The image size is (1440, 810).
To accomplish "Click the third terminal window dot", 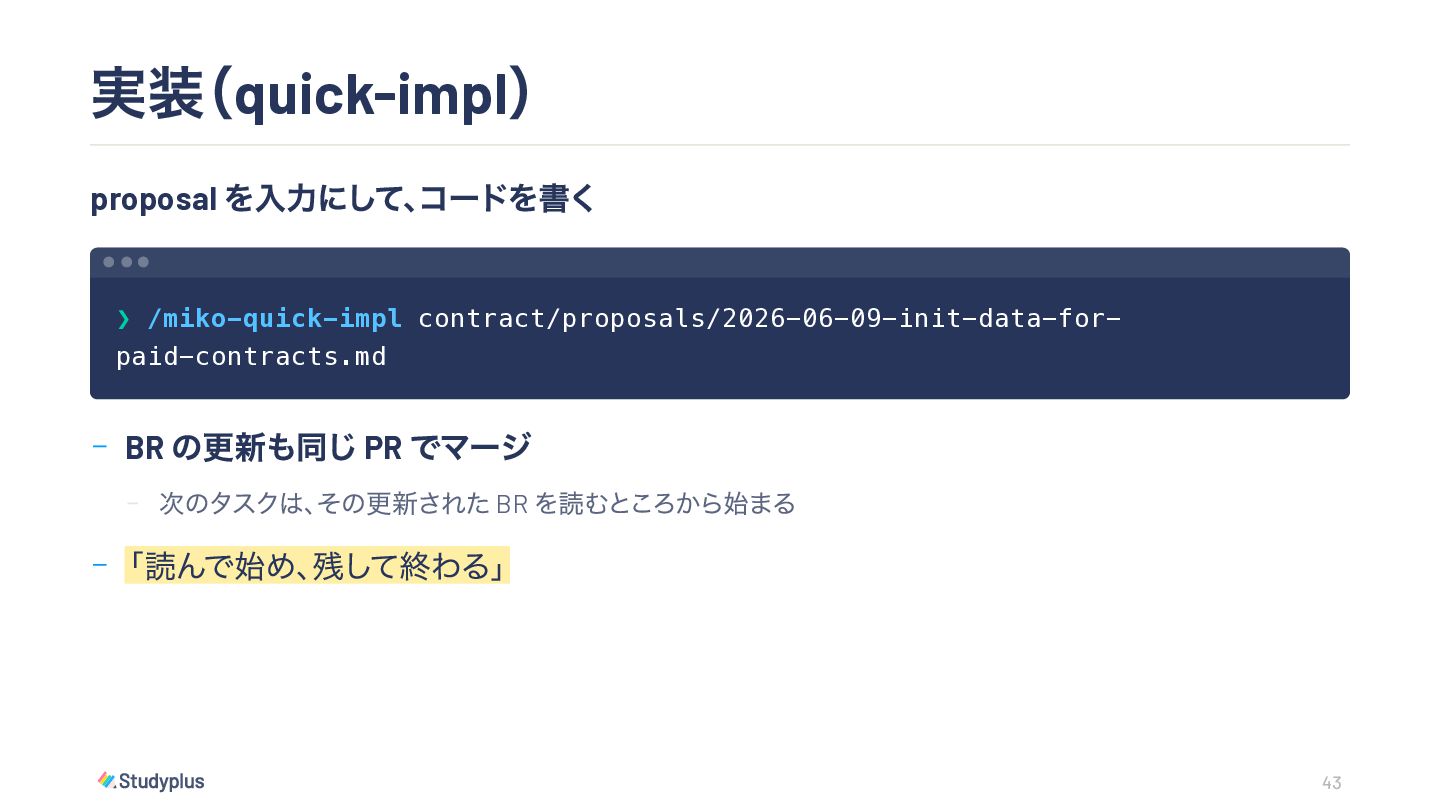I will click(143, 262).
